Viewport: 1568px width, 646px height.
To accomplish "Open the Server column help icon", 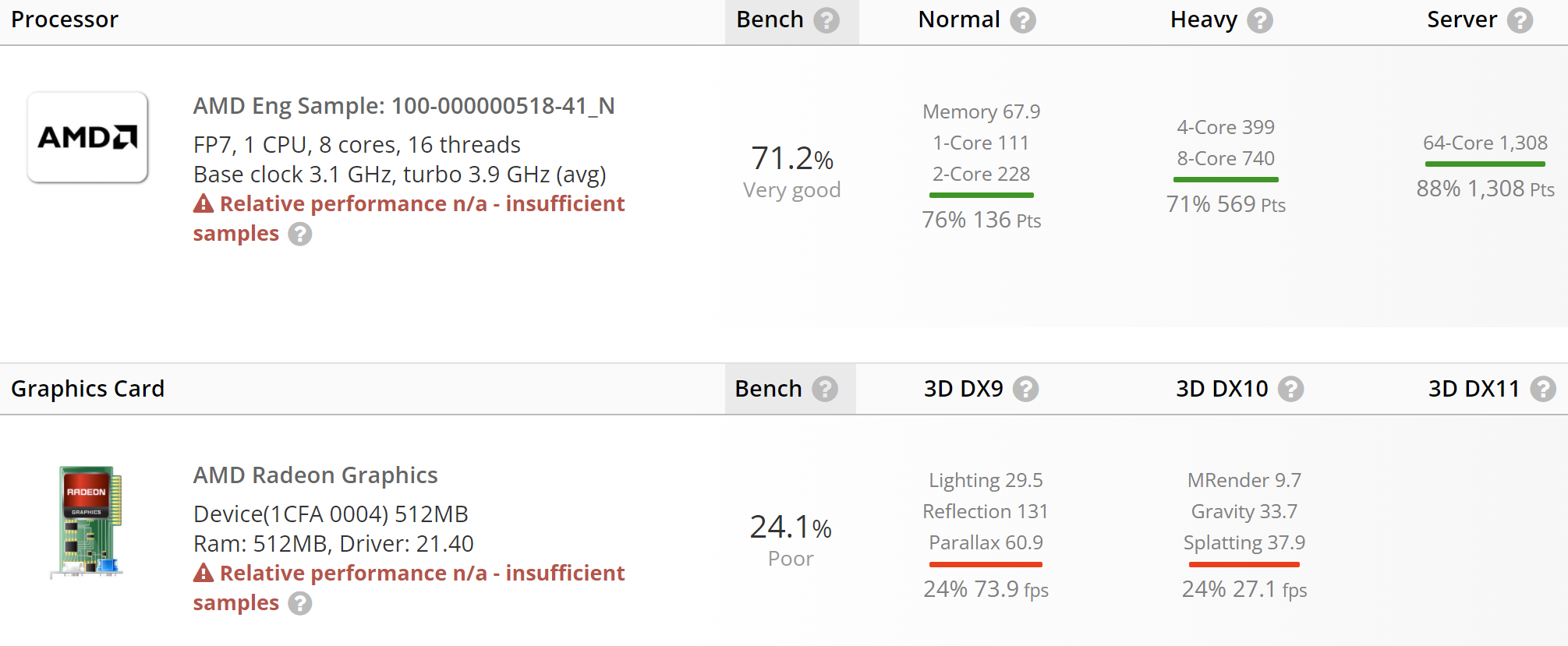I will pos(1520,21).
